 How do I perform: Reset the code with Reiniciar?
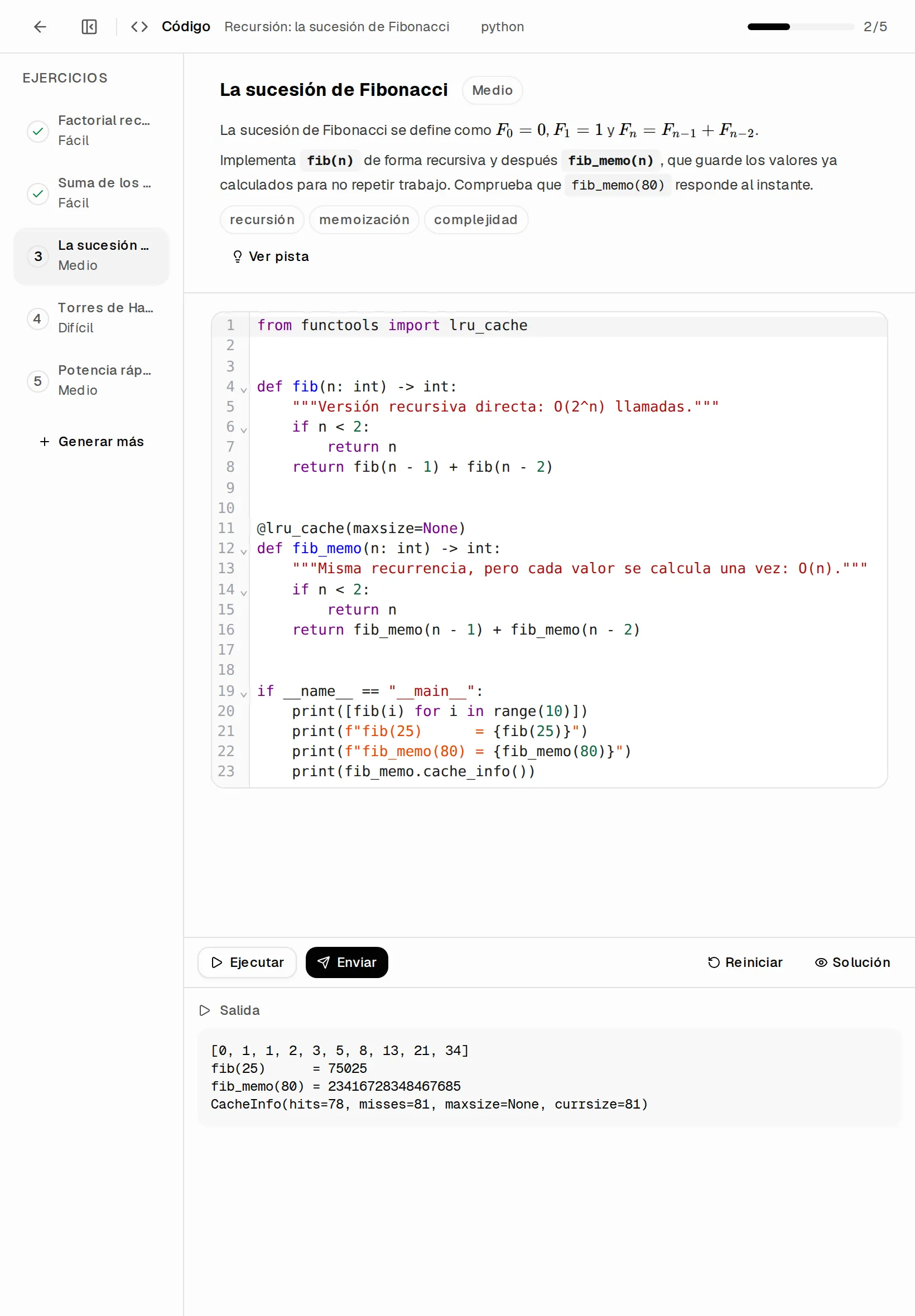[x=745, y=962]
